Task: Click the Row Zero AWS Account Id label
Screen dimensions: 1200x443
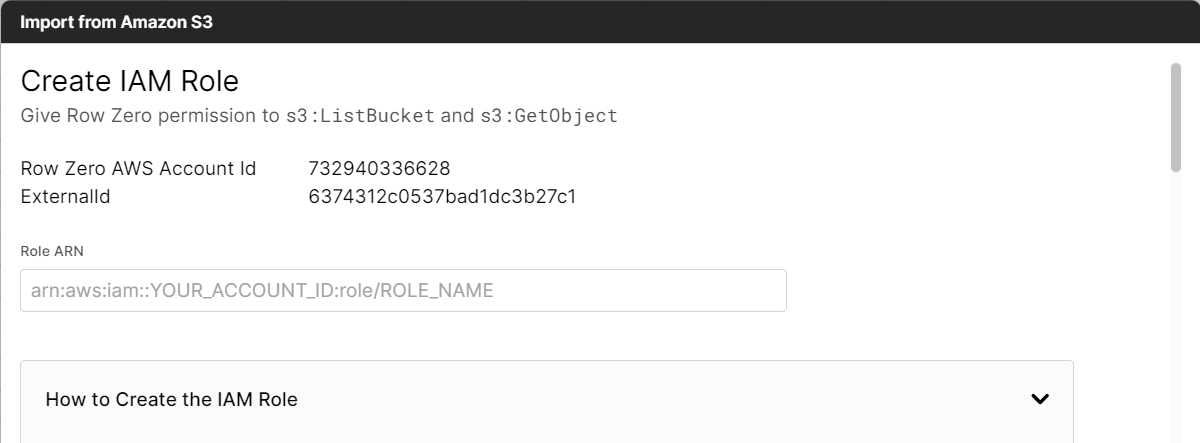Action: [x=138, y=168]
